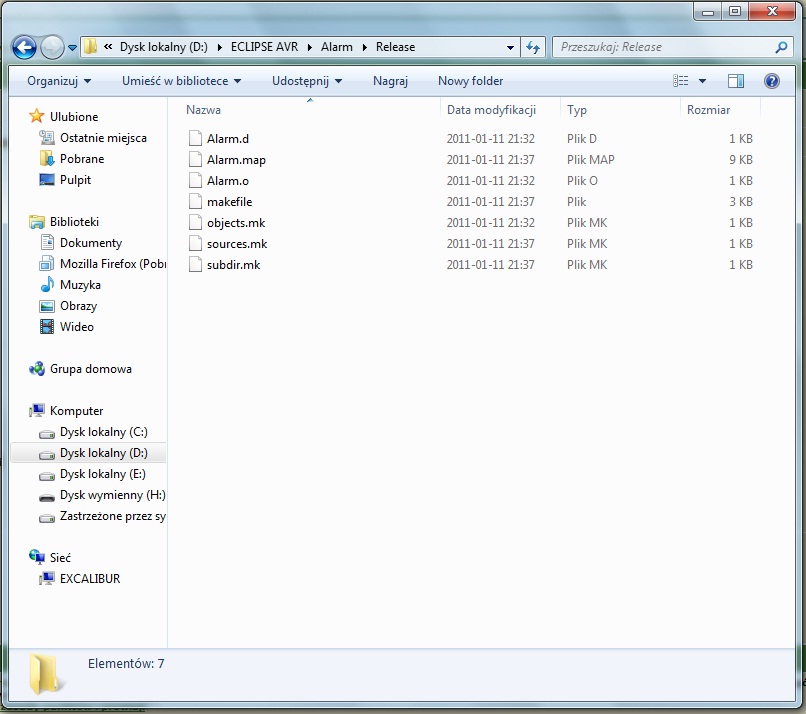Open address bar history dropdown

tap(510, 47)
